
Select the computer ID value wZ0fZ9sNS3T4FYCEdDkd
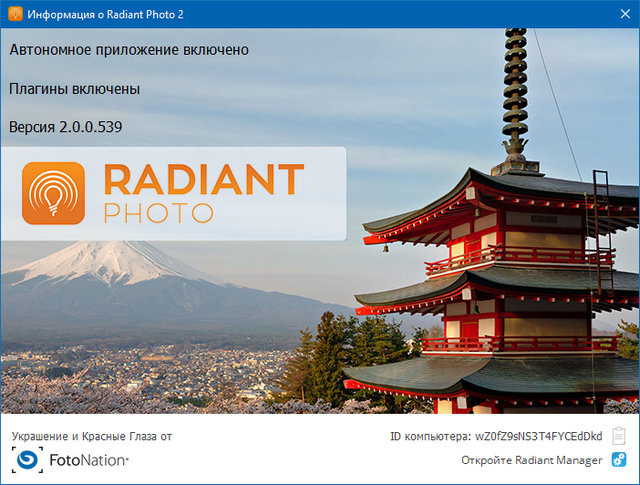pos(538,437)
